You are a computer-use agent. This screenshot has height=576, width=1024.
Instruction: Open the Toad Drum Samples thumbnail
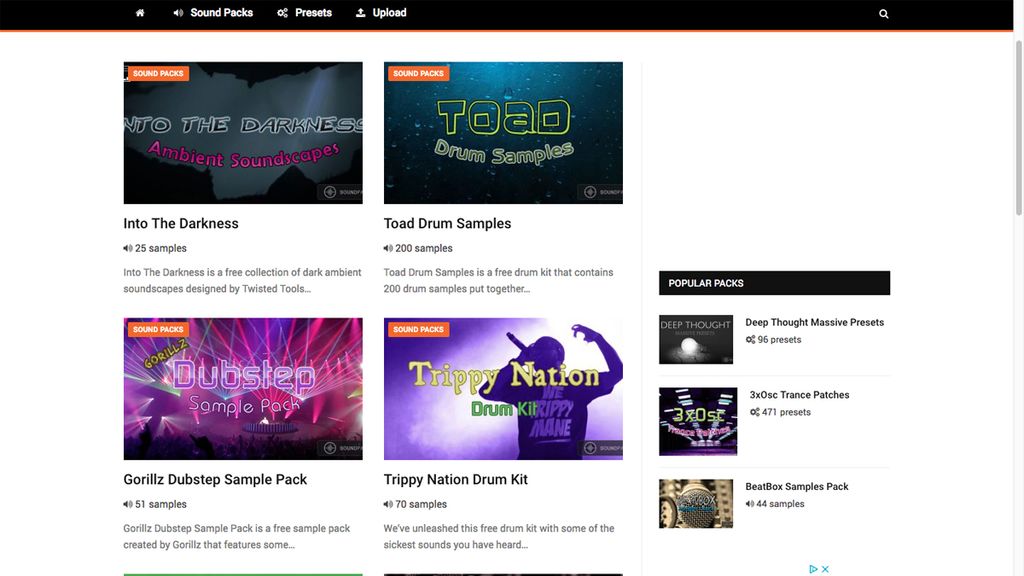tap(503, 131)
